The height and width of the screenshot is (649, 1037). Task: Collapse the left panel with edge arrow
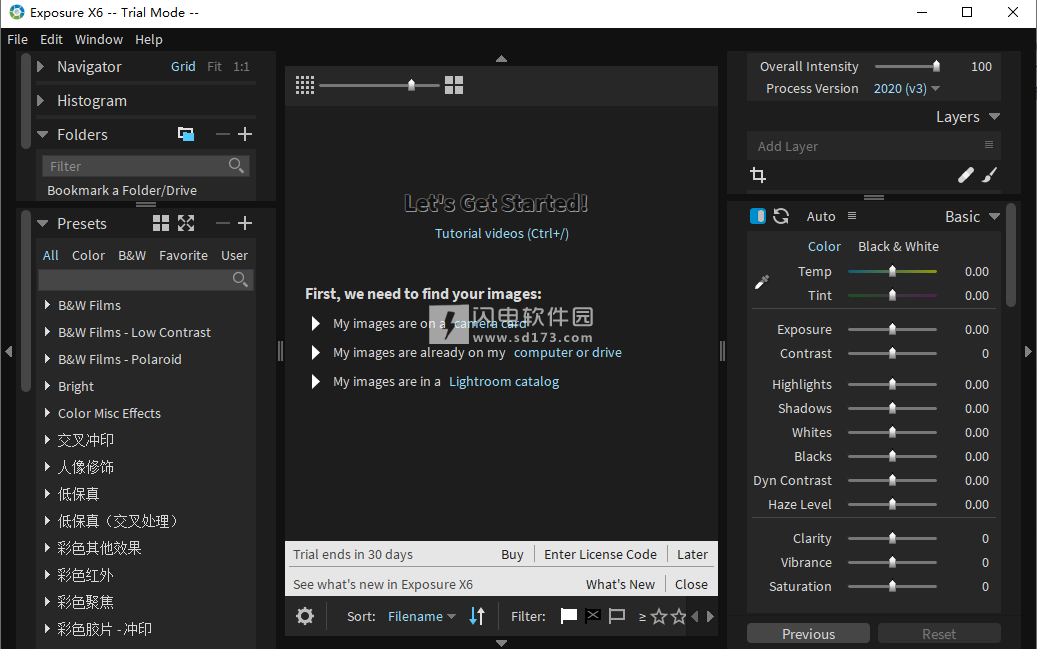tap(9, 351)
